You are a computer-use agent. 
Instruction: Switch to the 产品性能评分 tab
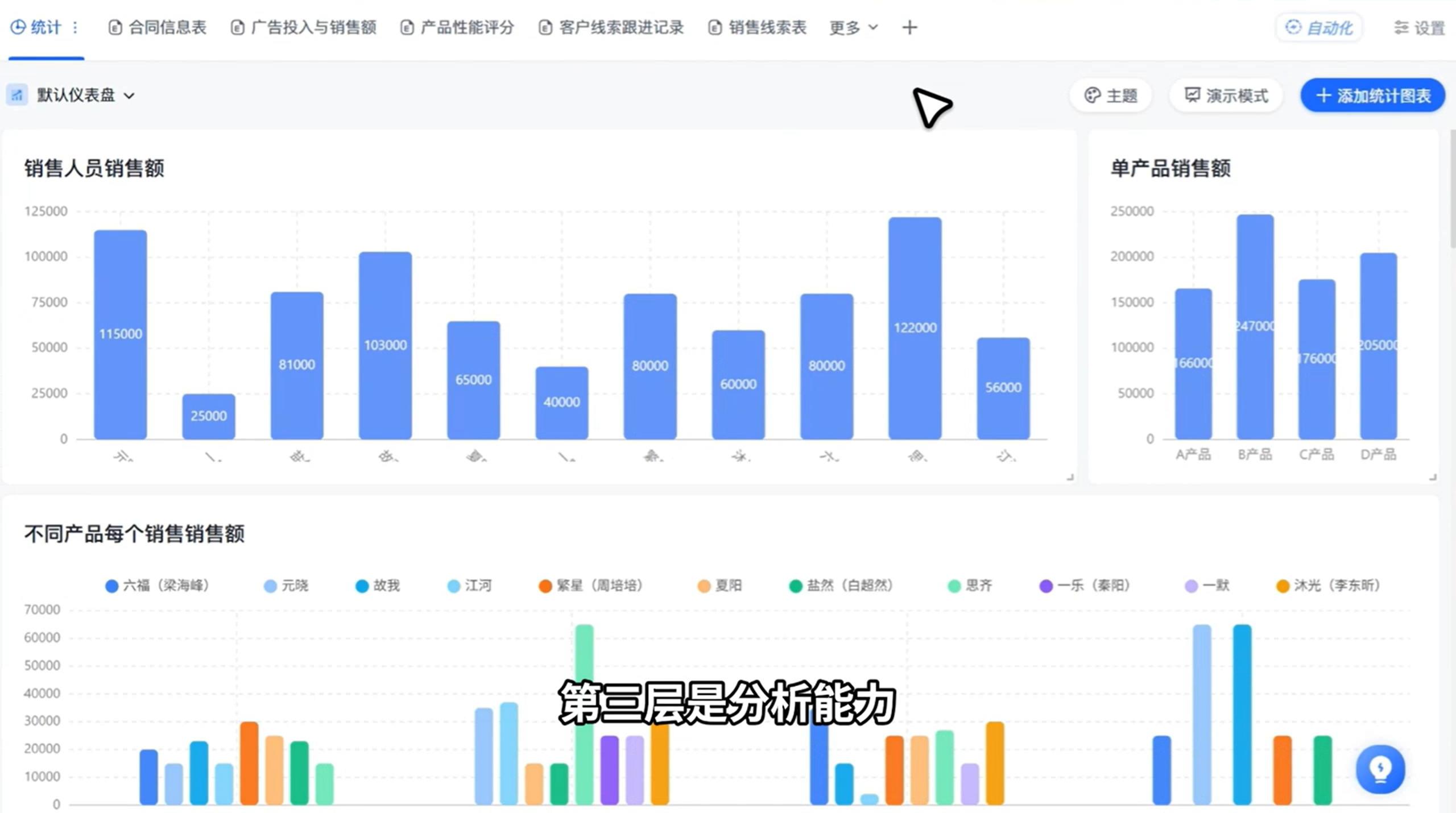(x=457, y=27)
